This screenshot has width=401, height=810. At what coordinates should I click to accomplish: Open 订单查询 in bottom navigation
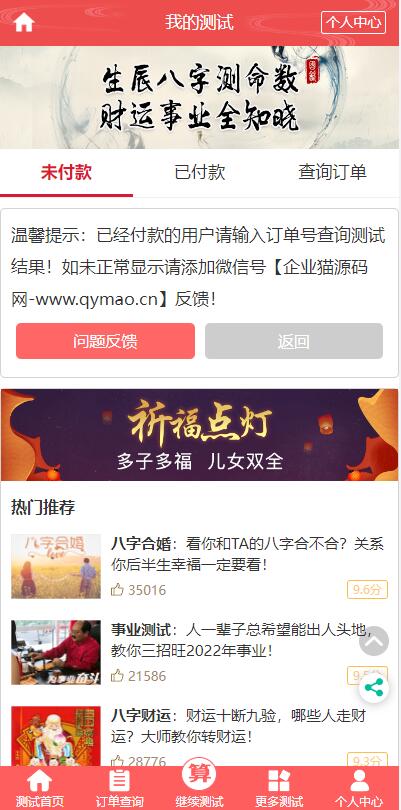119,788
